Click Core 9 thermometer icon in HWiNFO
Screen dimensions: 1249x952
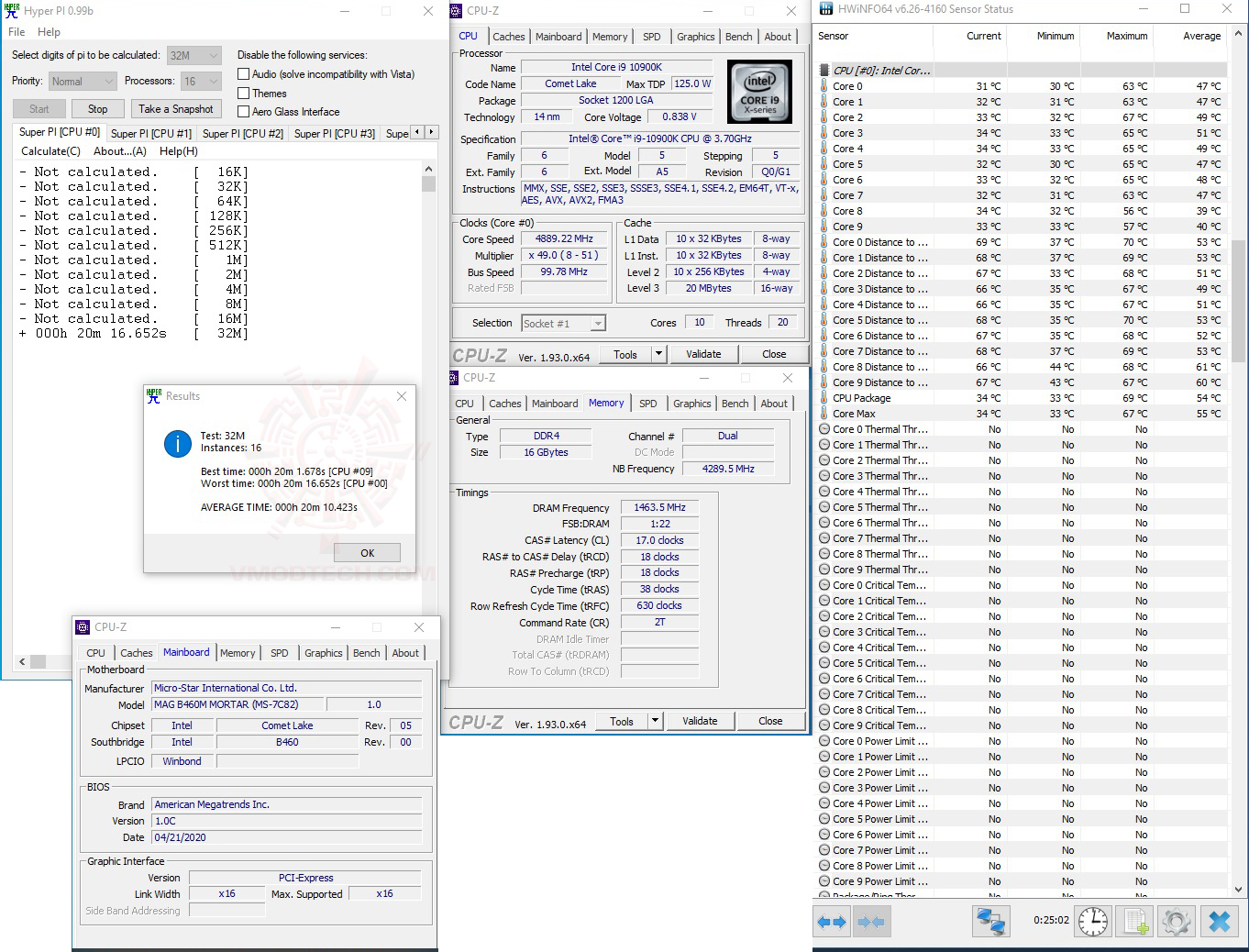tap(824, 227)
